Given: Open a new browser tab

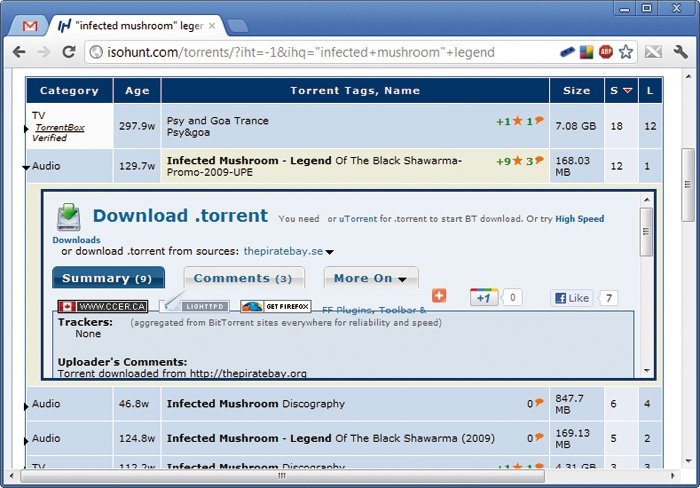Looking at the screenshot, I should click(x=237, y=26).
